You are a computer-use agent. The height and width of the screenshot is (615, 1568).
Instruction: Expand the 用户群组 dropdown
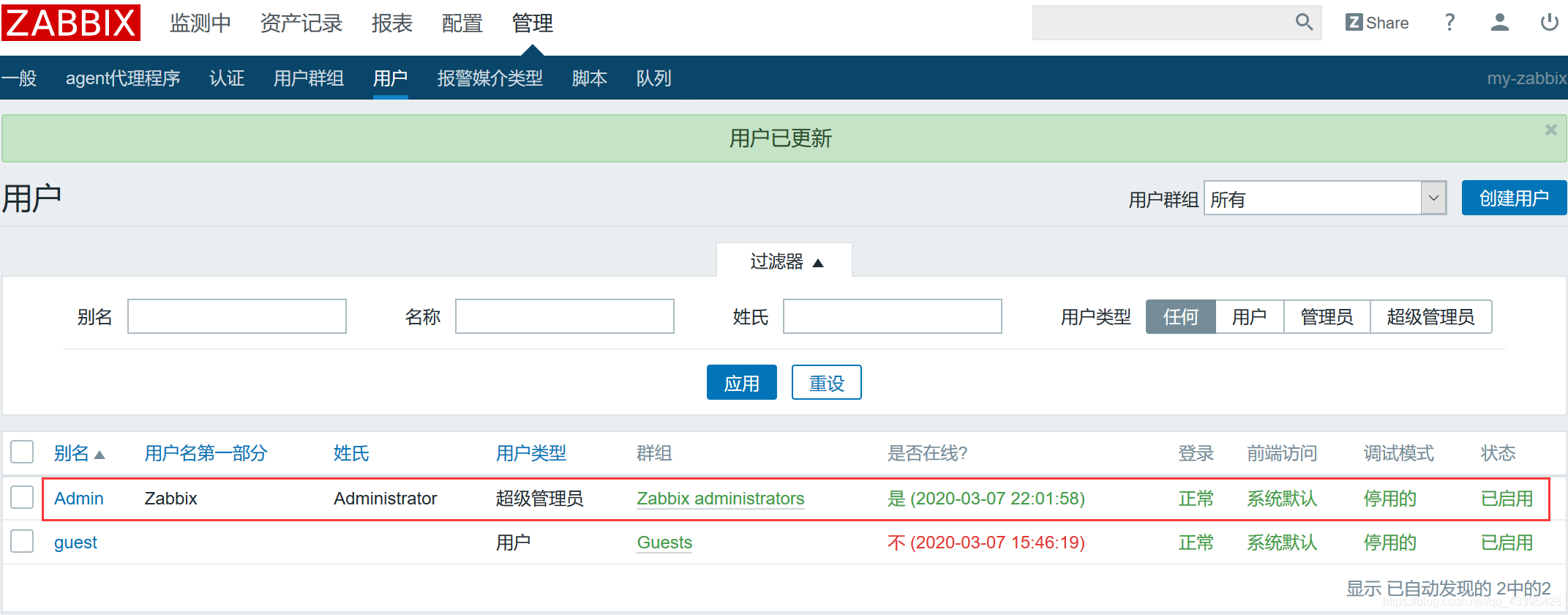[x=1325, y=198]
